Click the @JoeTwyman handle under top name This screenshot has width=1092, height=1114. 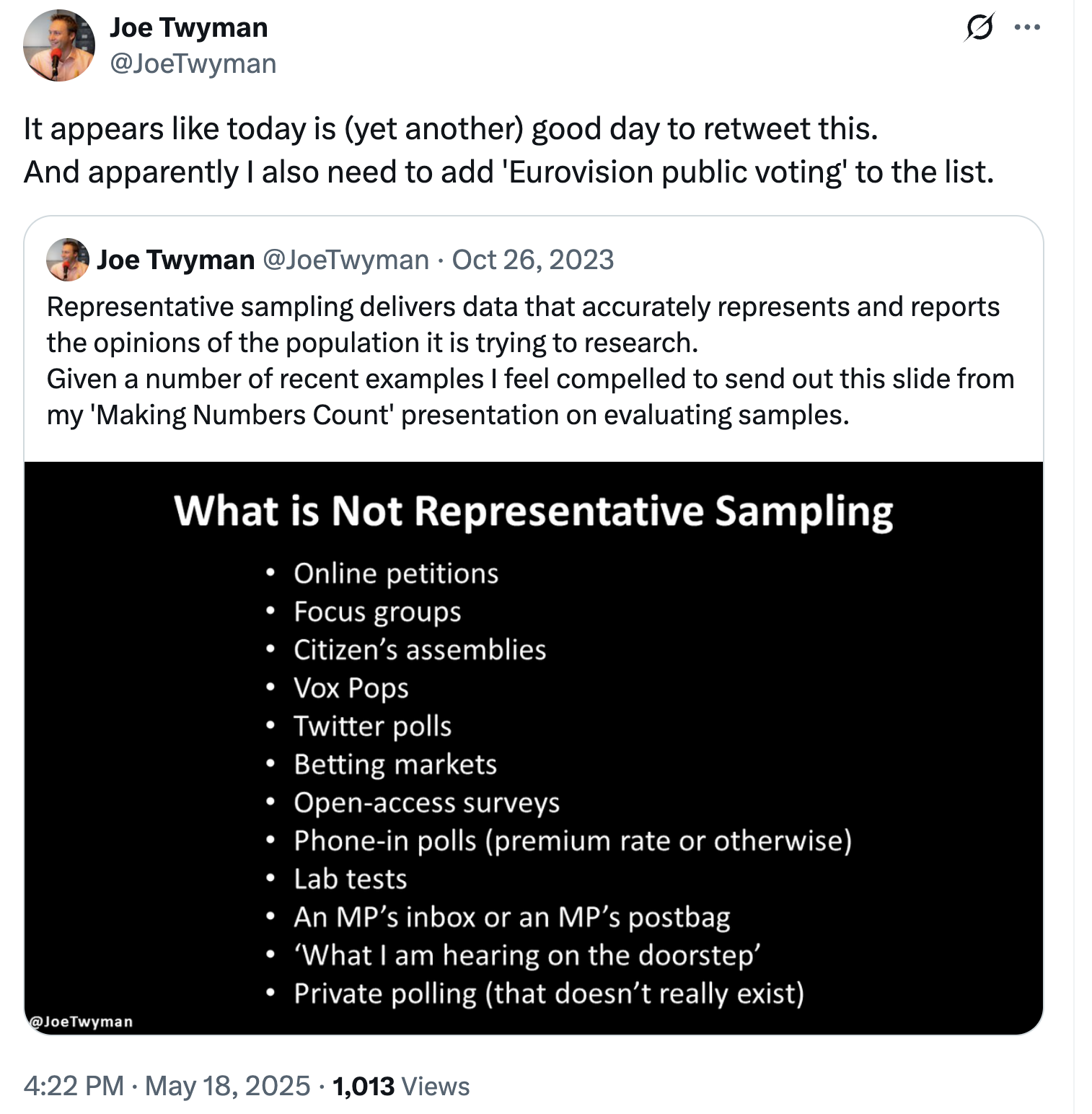tap(193, 63)
